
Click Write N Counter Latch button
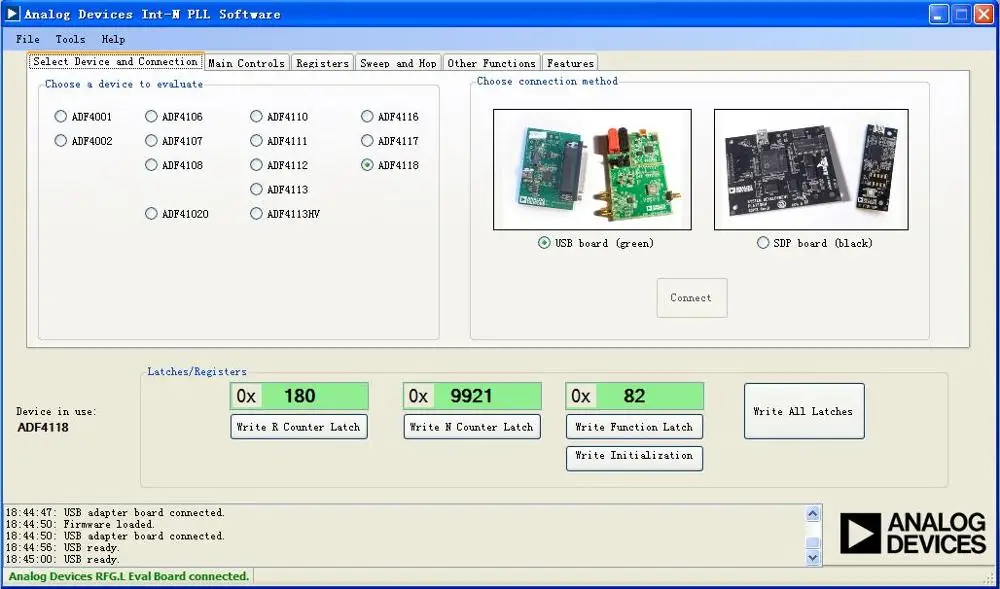[x=472, y=427]
